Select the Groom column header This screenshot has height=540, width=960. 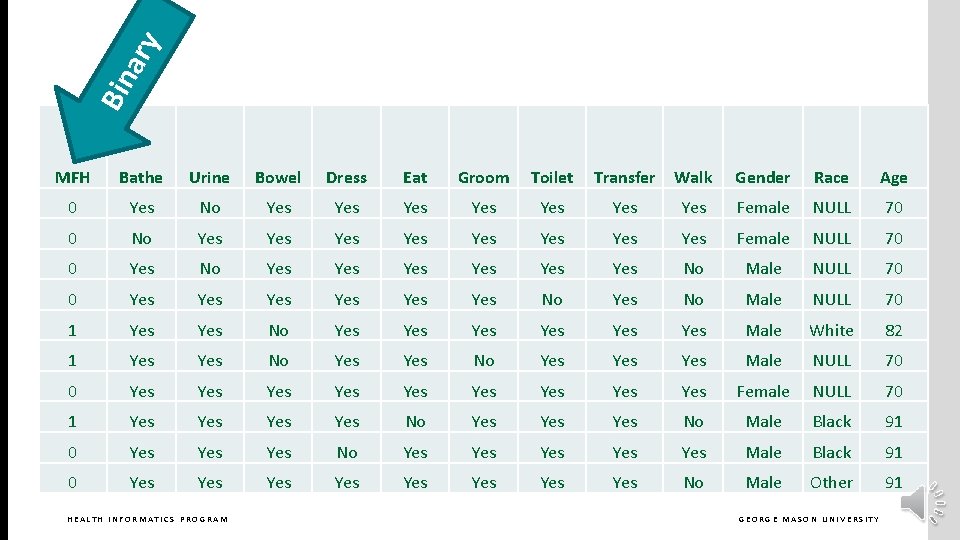pyautogui.click(x=483, y=178)
